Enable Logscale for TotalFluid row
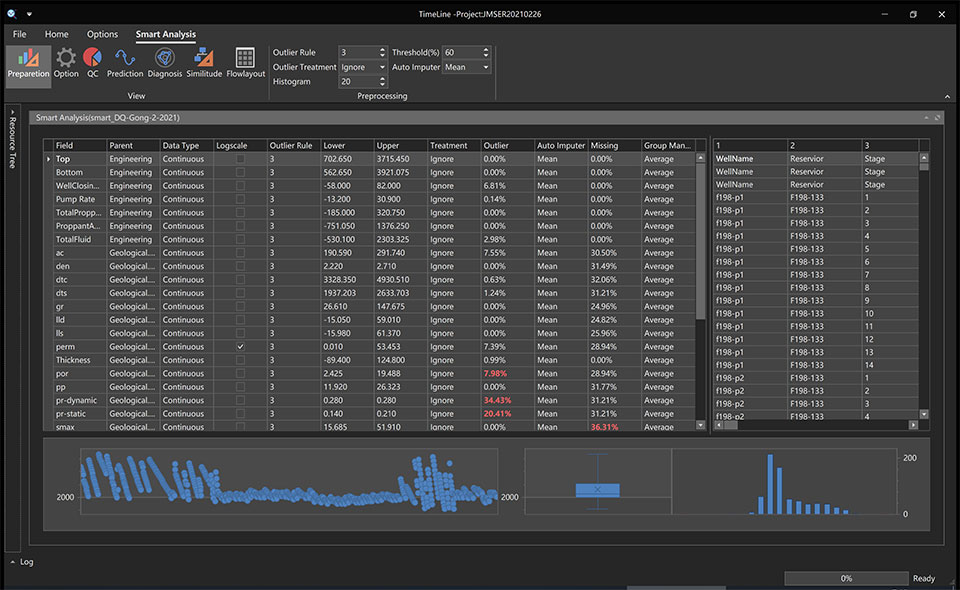Viewport: 960px width, 590px height. click(x=241, y=240)
